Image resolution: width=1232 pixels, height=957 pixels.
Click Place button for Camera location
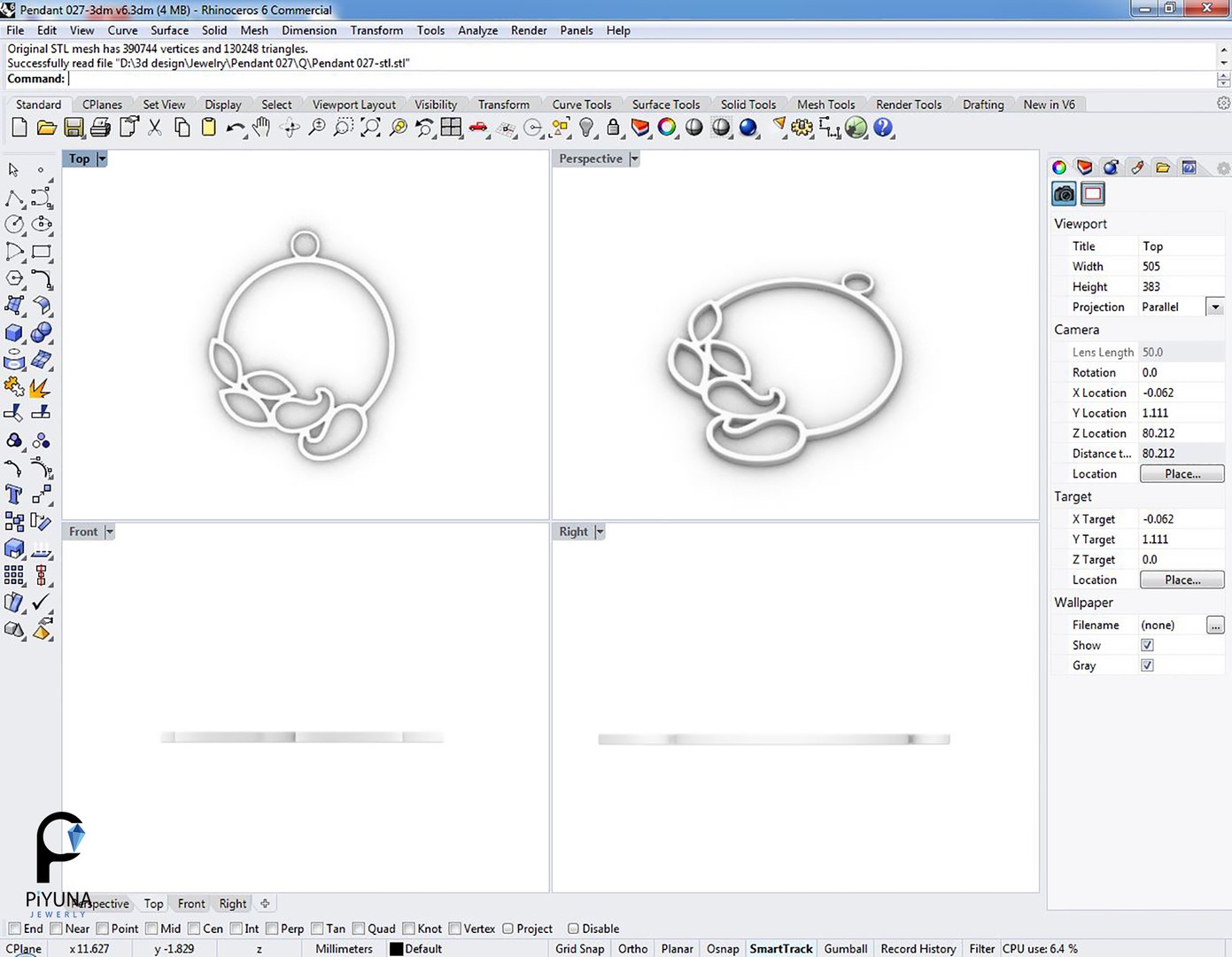click(x=1182, y=474)
